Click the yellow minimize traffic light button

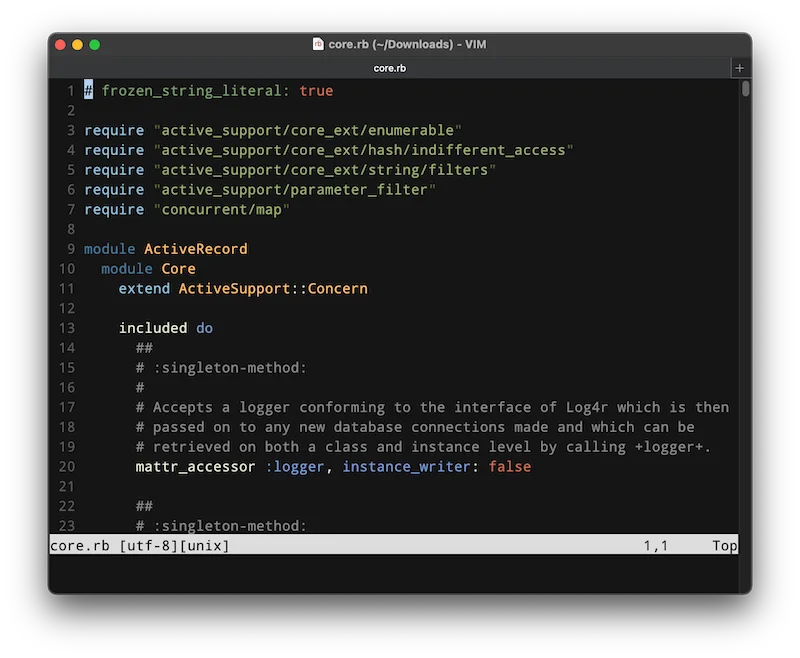[x=76, y=44]
